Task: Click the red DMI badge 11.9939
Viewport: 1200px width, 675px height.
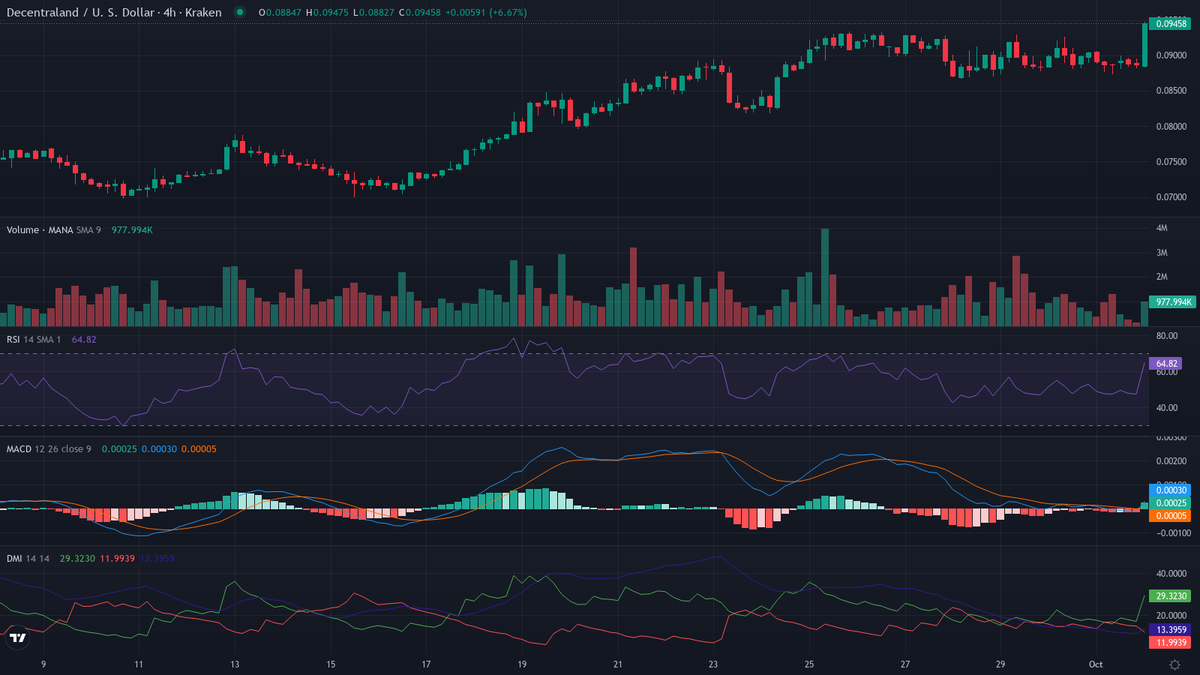Action: pos(1172,644)
